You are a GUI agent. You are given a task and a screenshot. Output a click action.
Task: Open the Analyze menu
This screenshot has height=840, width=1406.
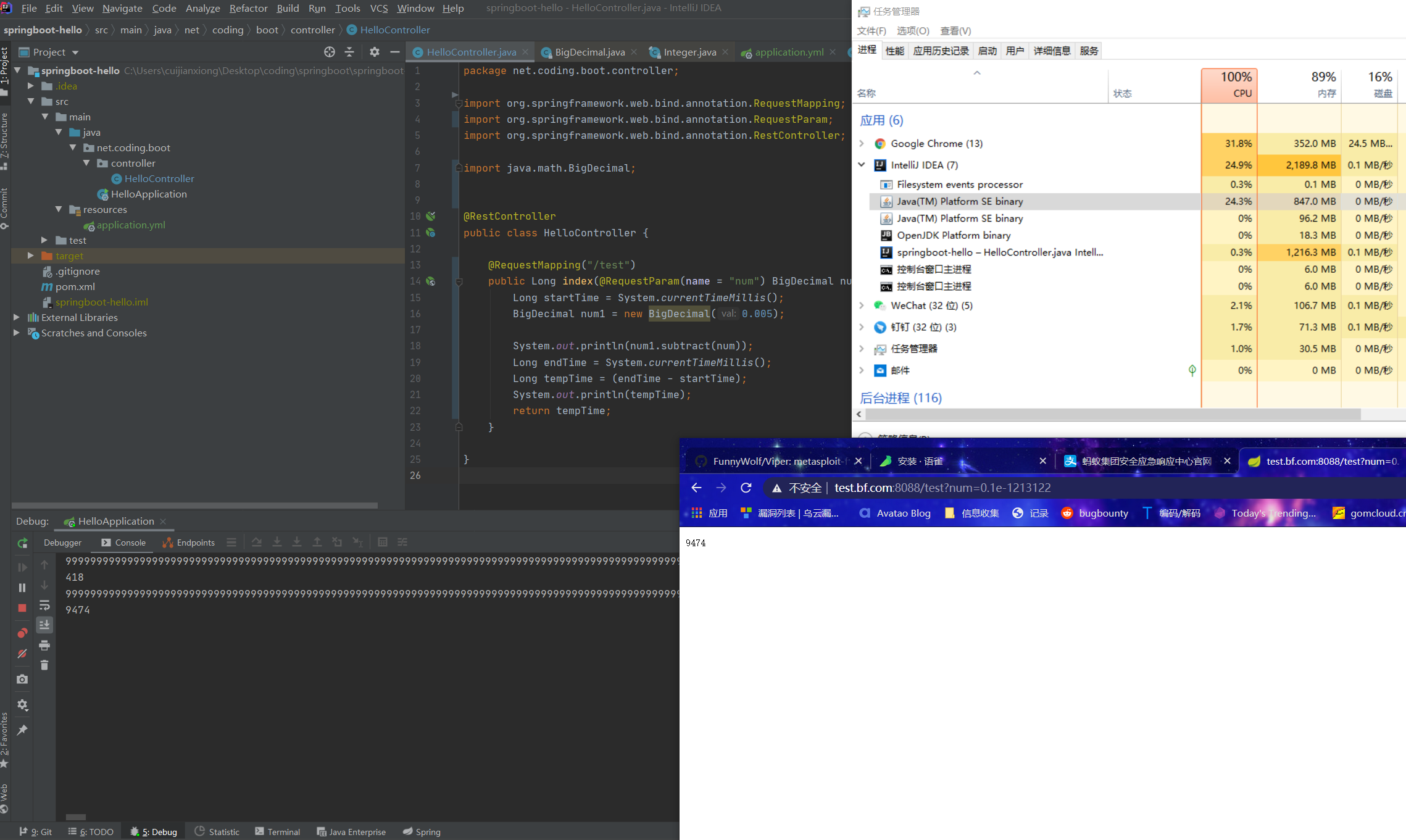pyautogui.click(x=202, y=8)
